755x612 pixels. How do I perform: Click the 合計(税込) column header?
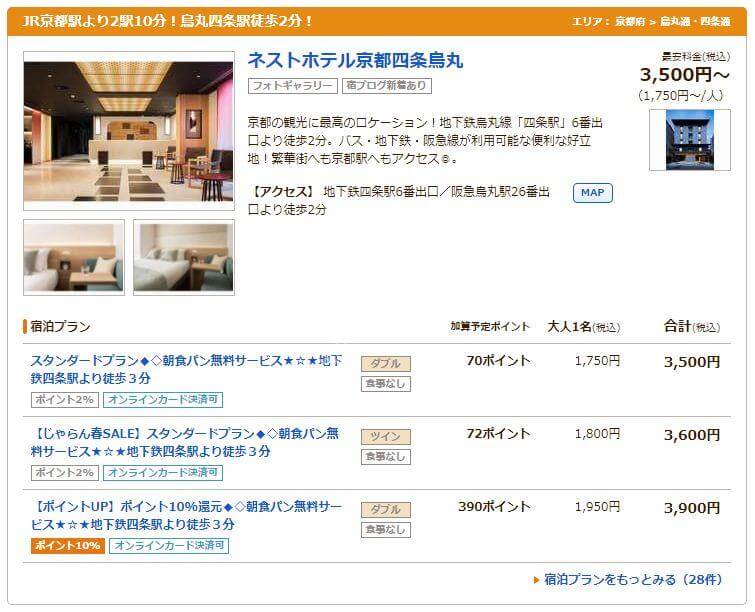(692, 326)
